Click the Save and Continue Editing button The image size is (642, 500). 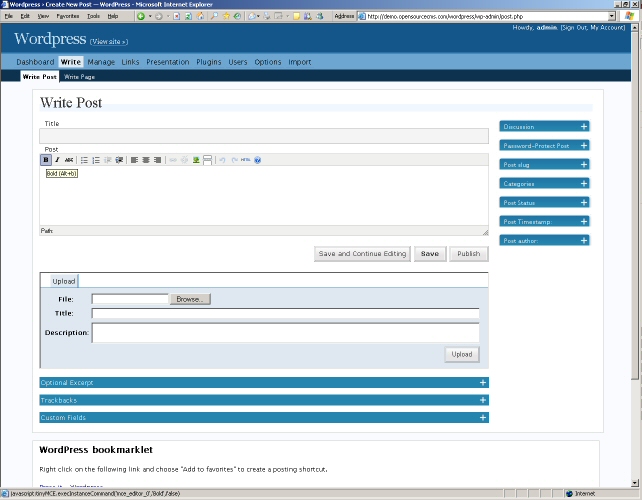tap(362, 253)
